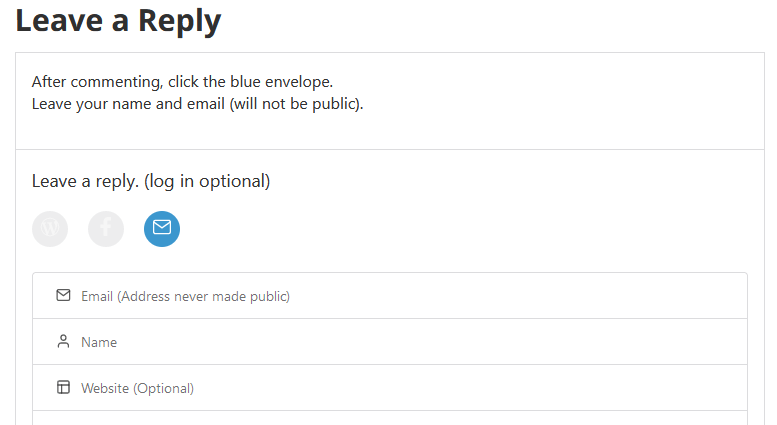Click the Facebook login icon
Screen dimensions: 777x425
(x=106, y=229)
